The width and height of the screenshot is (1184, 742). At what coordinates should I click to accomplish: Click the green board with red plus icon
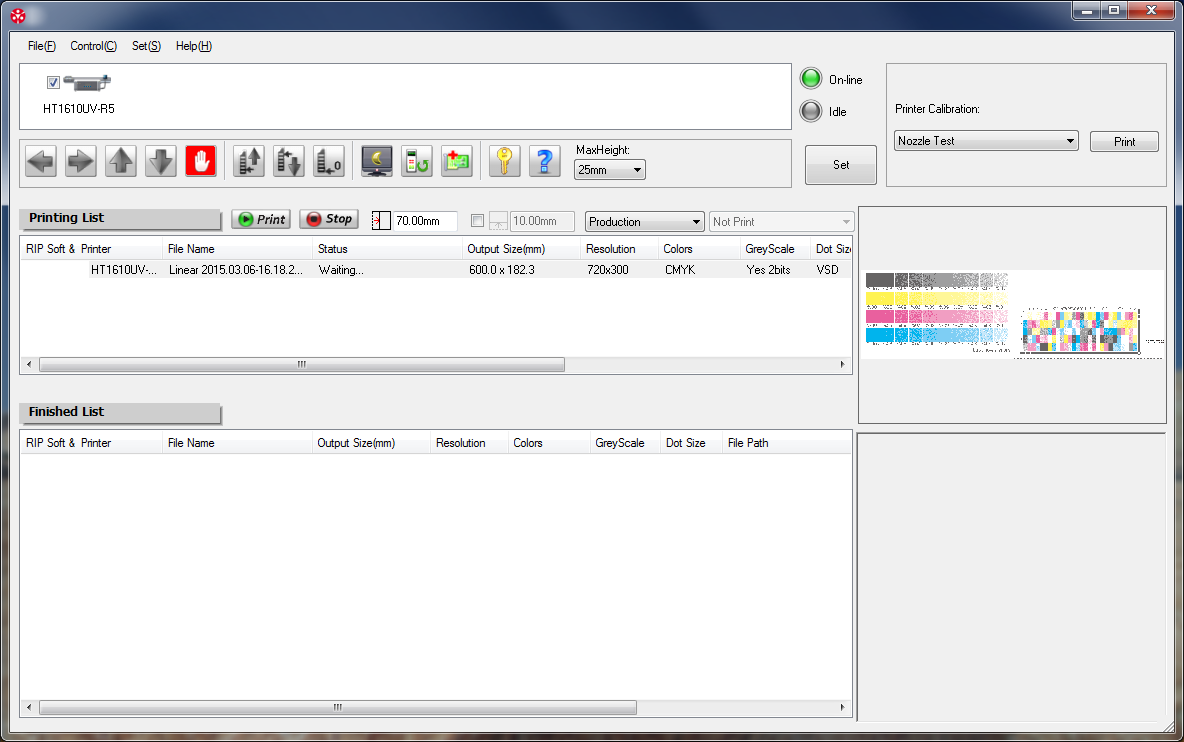pos(457,161)
